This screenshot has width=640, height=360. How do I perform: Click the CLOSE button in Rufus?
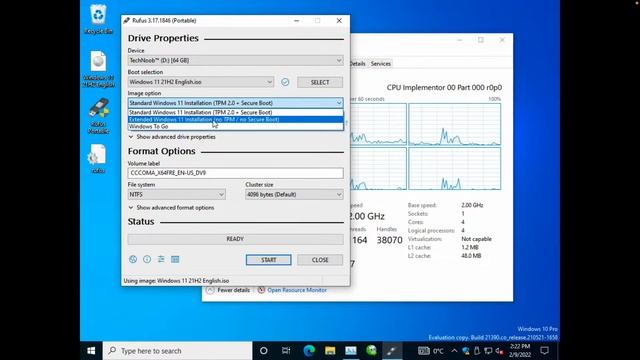pos(320,260)
